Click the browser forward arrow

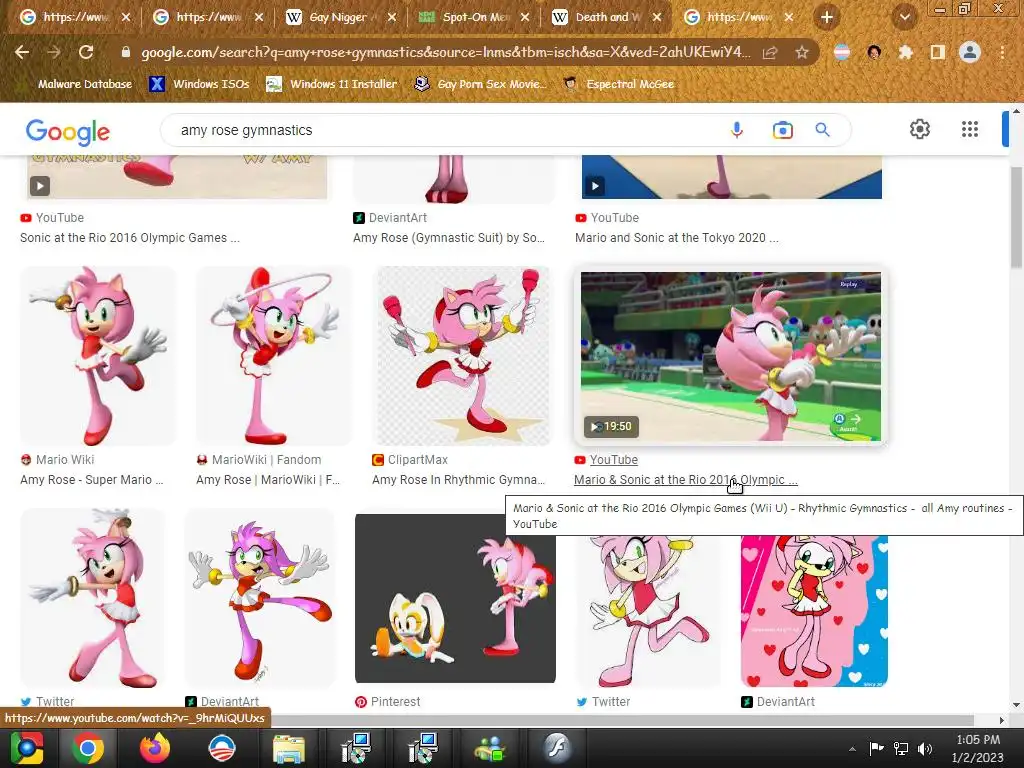pyautogui.click(x=54, y=52)
